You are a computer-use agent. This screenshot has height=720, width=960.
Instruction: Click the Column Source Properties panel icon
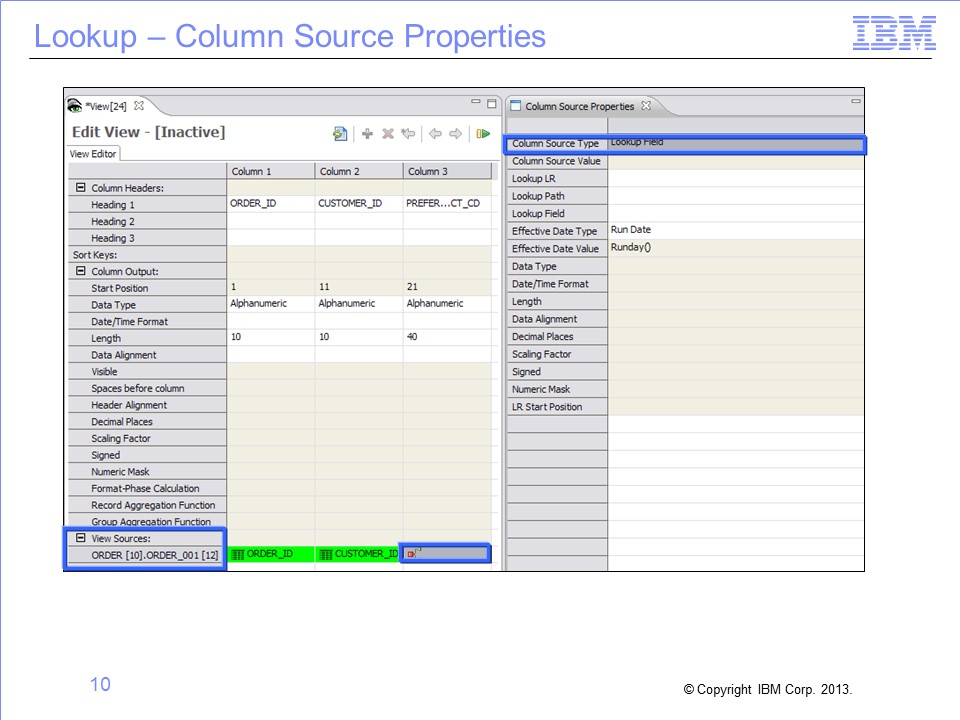point(516,106)
